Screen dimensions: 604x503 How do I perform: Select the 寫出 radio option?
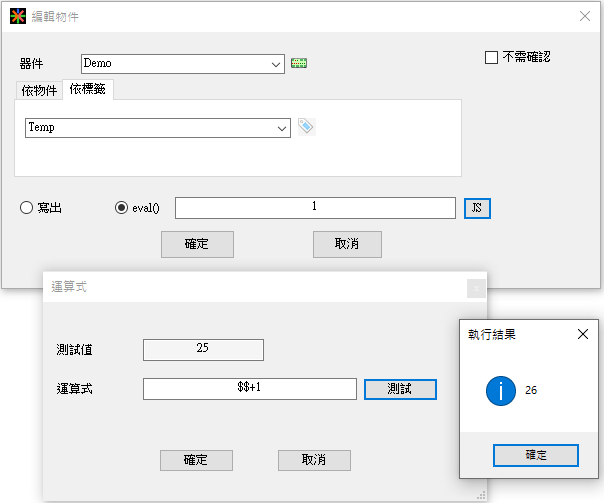[x=27, y=208]
